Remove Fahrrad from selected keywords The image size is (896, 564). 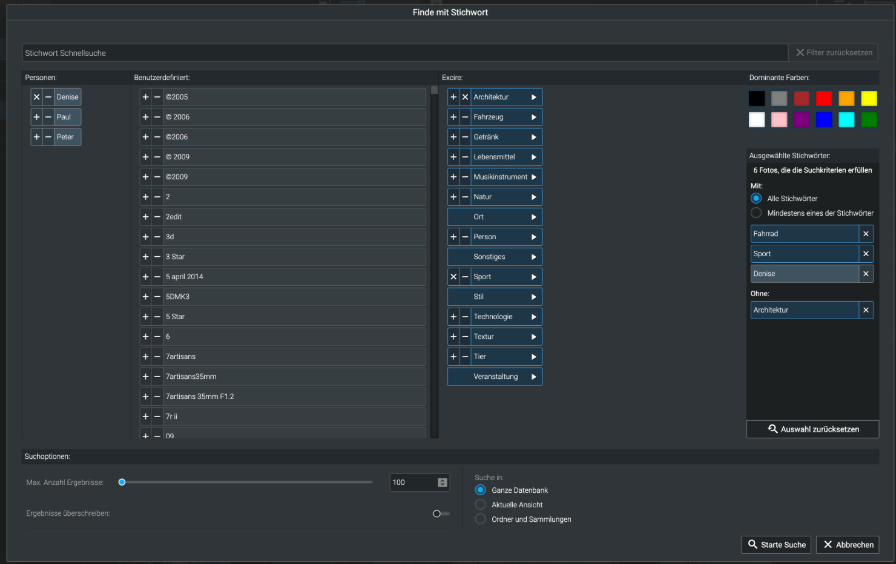[866, 234]
